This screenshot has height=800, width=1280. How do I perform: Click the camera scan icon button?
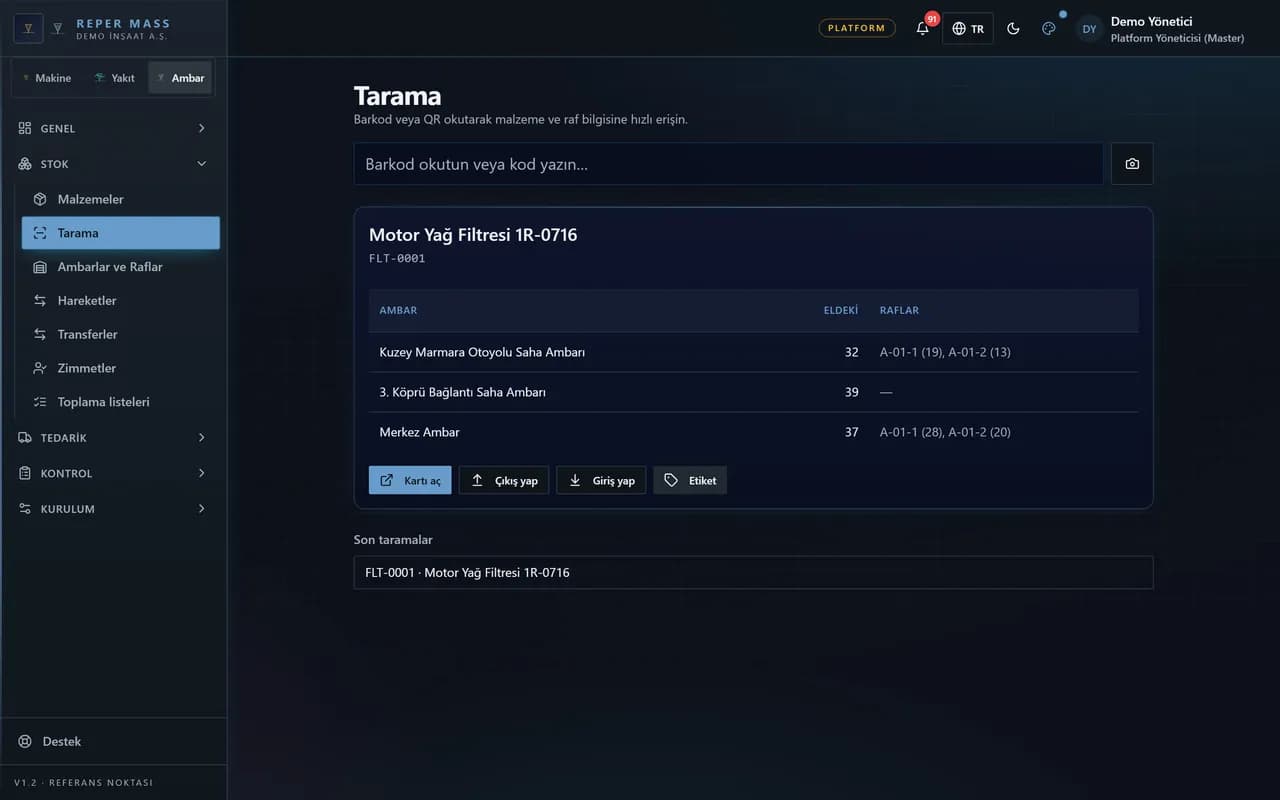pyautogui.click(x=1132, y=164)
